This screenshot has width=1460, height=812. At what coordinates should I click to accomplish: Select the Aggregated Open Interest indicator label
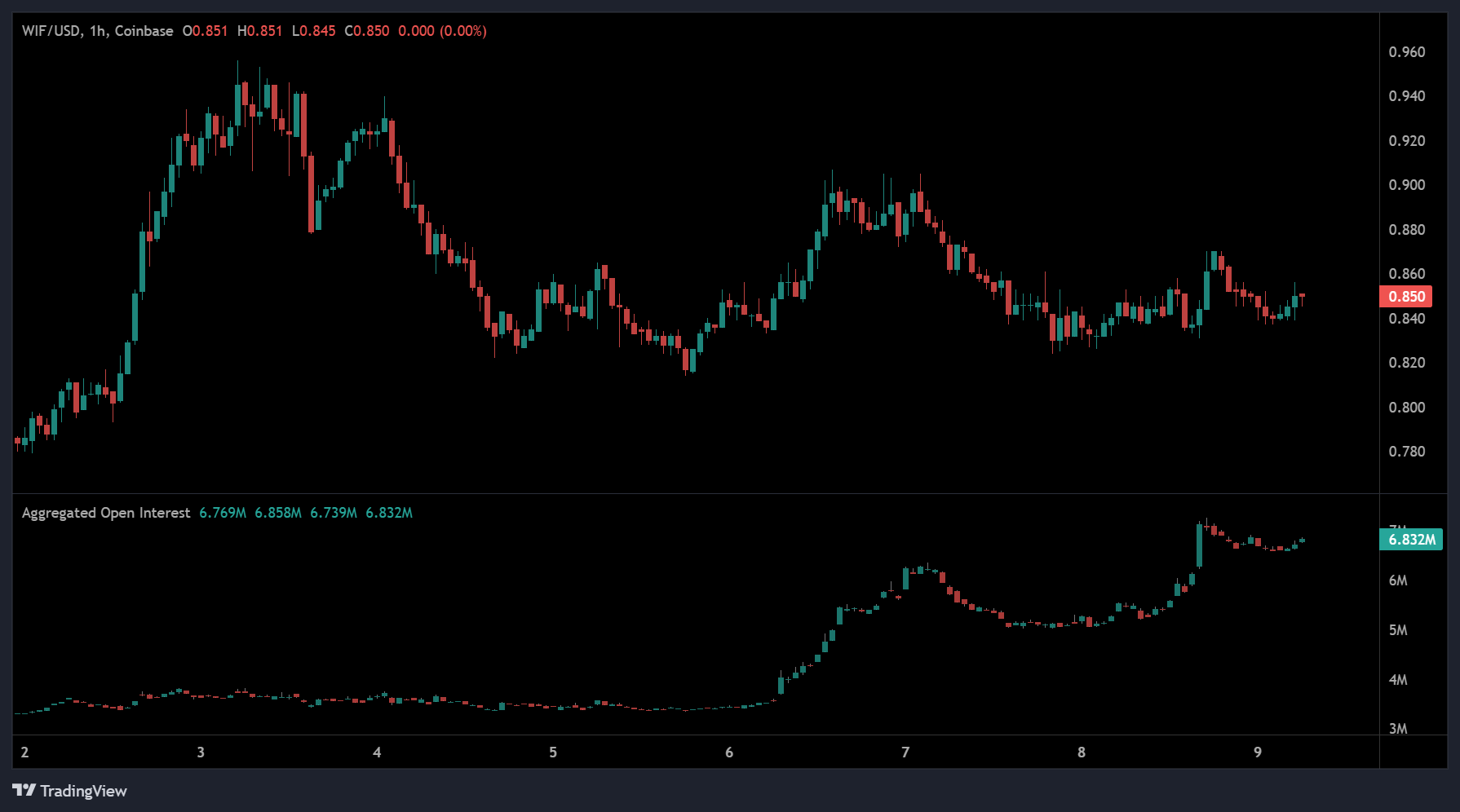pos(105,513)
